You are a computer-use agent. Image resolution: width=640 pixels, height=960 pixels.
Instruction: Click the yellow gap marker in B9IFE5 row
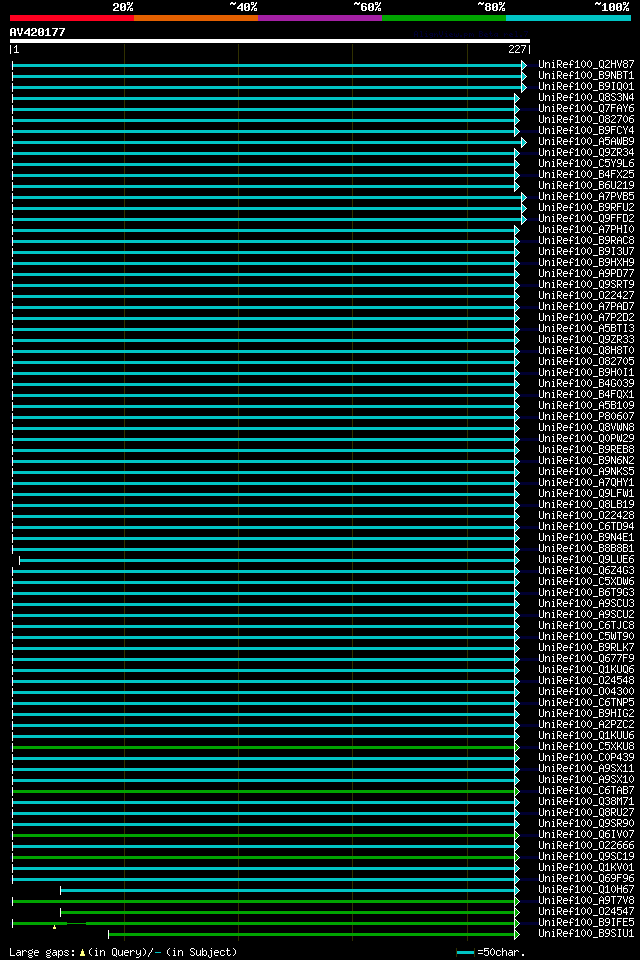[x=55, y=928]
